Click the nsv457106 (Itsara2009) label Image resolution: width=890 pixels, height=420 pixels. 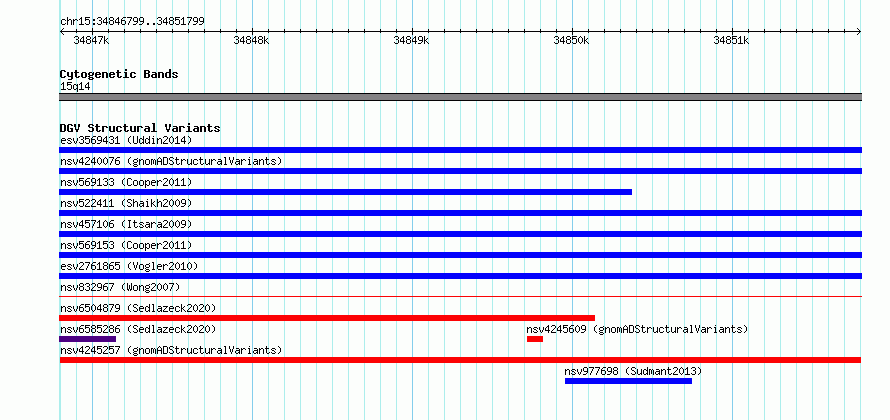(126, 224)
